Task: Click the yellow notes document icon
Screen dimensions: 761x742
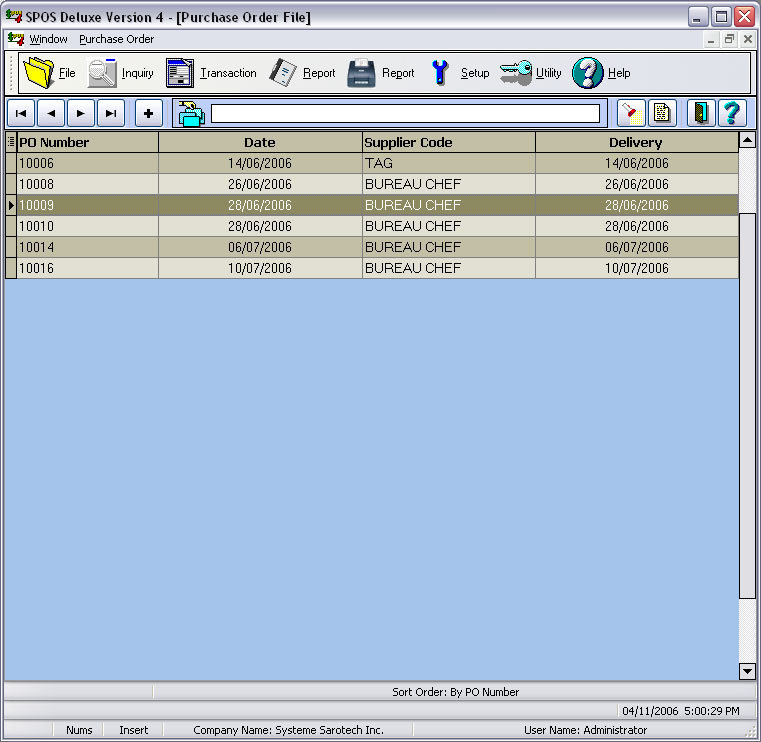Action: (x=662, y=114)
